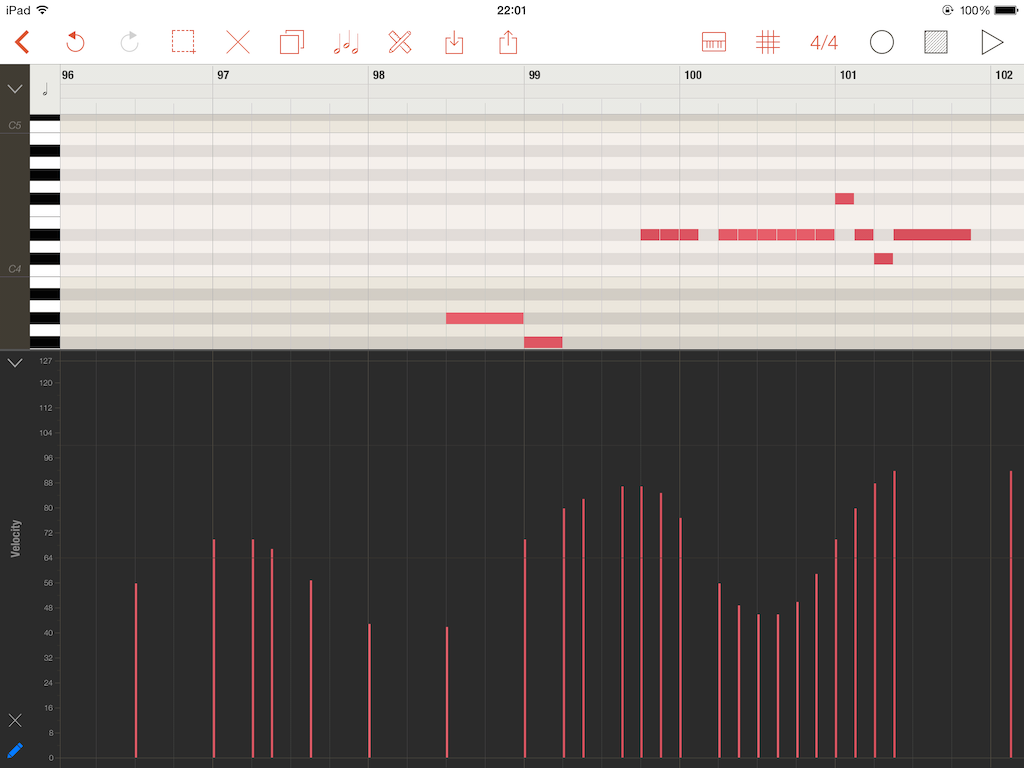Close velocity editing with the X

point(15,720)
